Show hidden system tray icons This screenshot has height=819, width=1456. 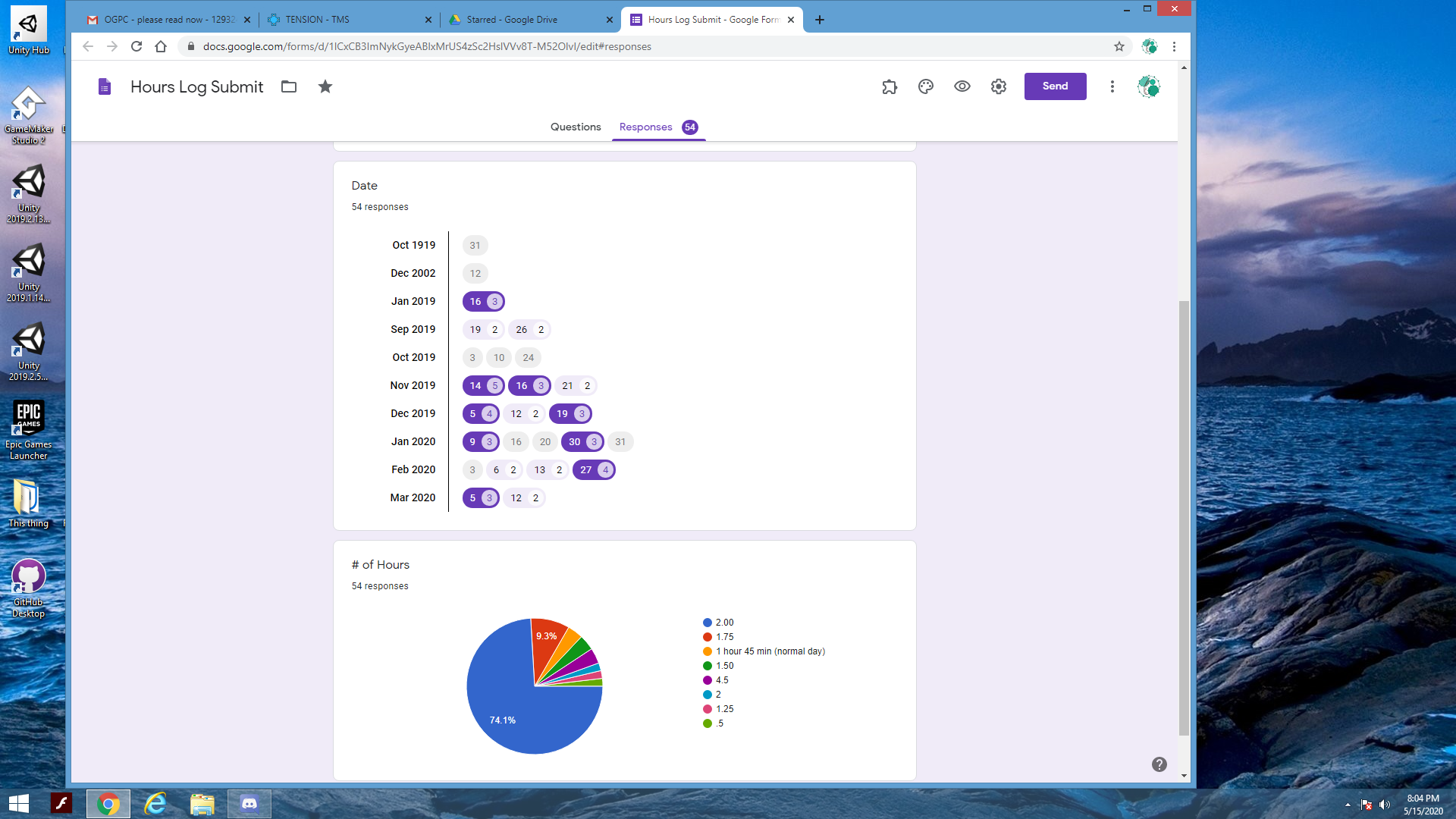pyautogui.click(x=1348, y=805)
